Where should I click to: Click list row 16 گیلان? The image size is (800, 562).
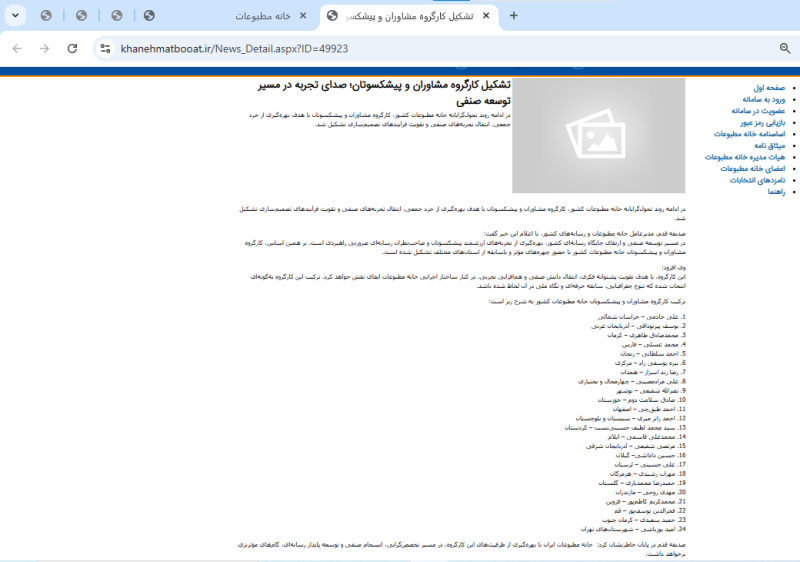coord(651,455)
